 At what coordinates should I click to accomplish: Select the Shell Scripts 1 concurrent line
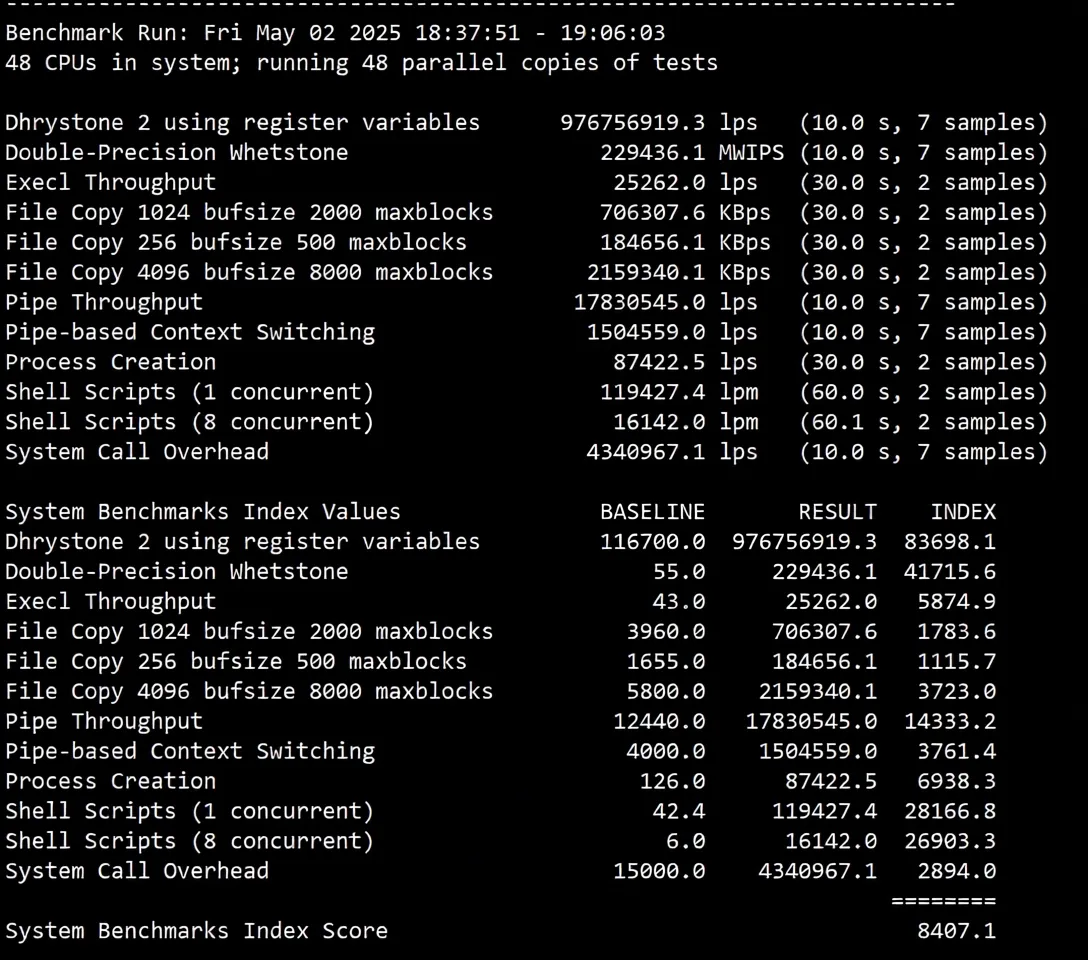tap(190, 392)
